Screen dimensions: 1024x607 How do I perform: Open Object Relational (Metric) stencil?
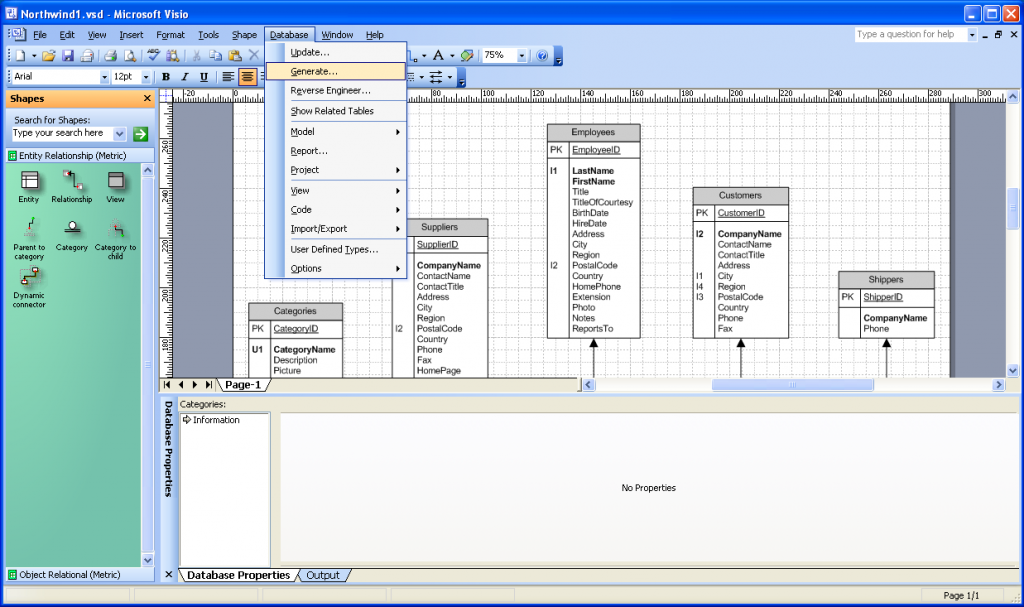click(x=80, y=574)
